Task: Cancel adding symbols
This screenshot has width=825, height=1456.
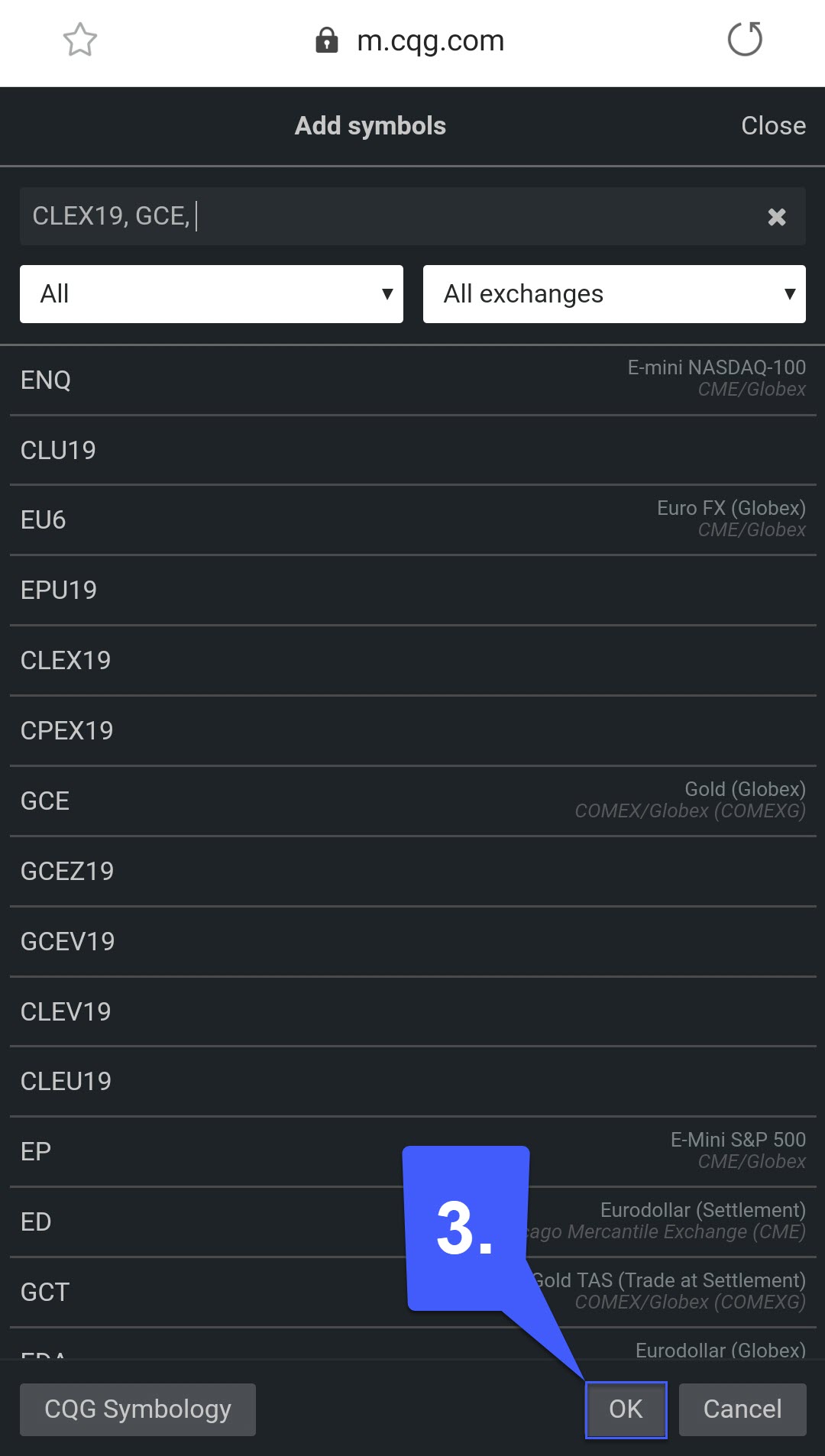Action: tap(742, 1409)
